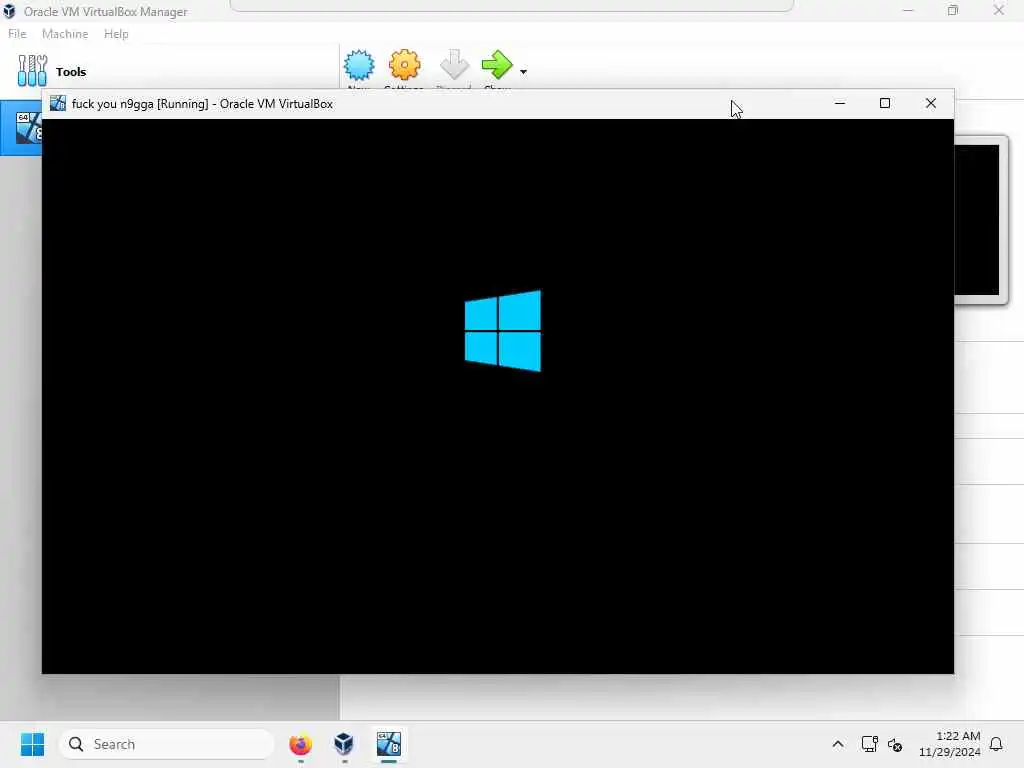Open the clock and date flyout
Viewport: 1024px width, 768px height.
[x=950, y=744]
